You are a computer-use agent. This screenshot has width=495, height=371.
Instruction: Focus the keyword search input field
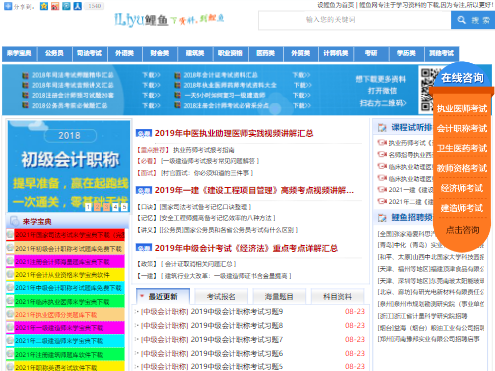tap(355, 20)
